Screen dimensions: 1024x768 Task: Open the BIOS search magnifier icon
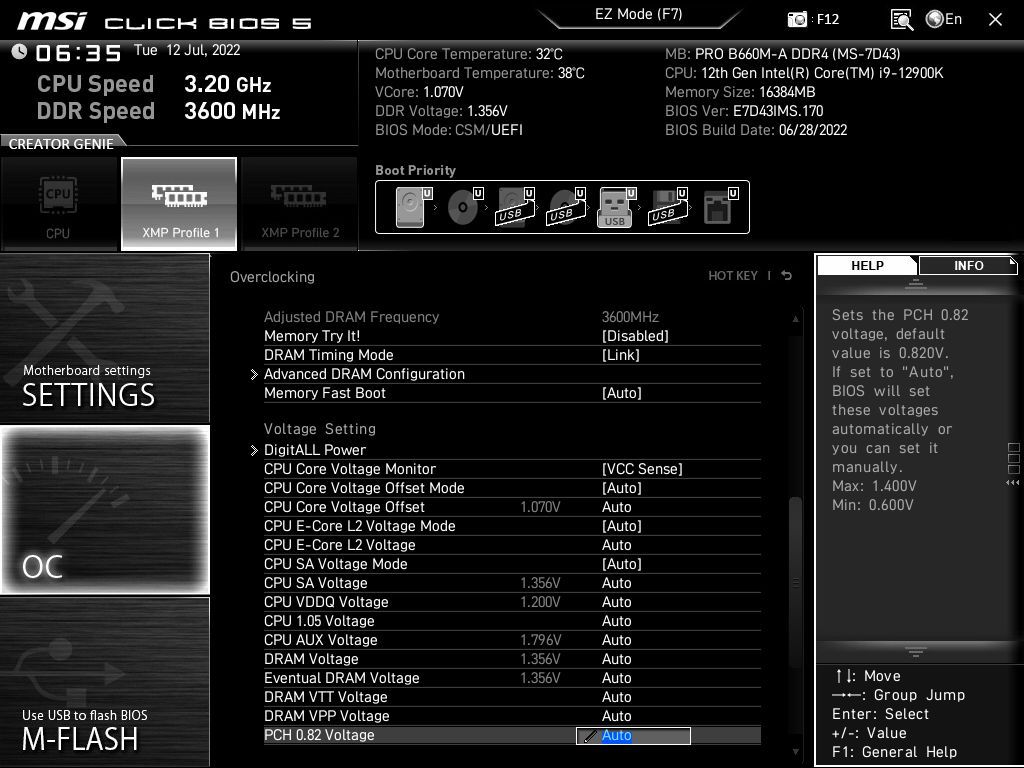click(x=902, y=20)
